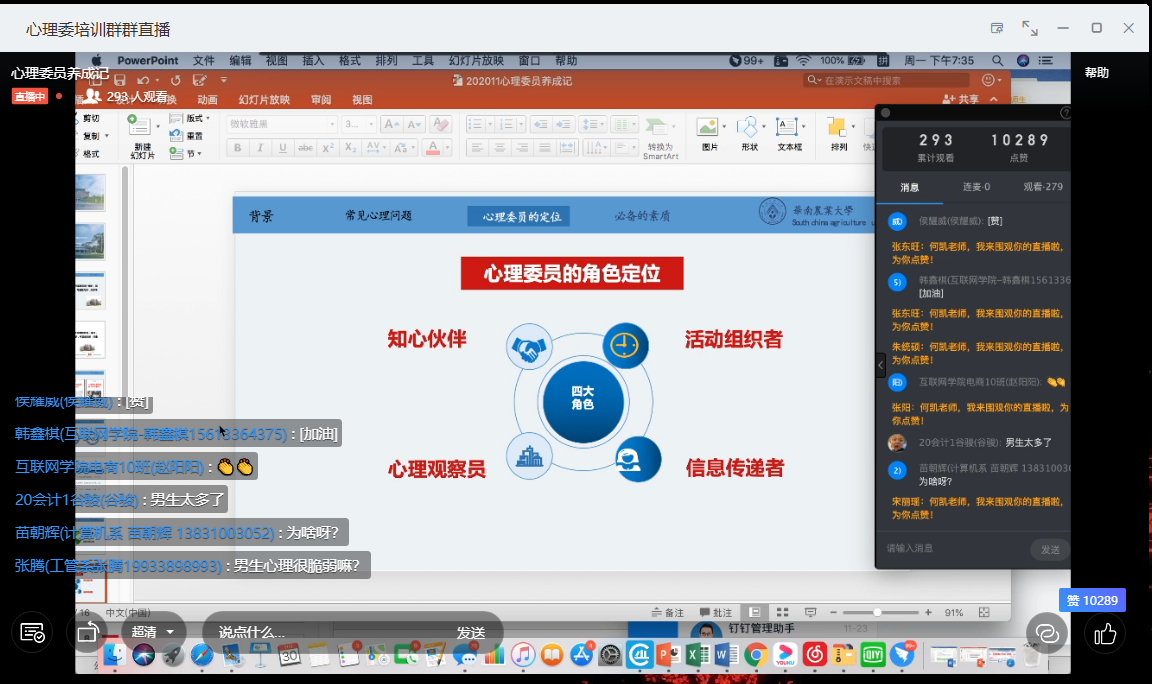Click the picture-in-picture icon in title bar

997,28
